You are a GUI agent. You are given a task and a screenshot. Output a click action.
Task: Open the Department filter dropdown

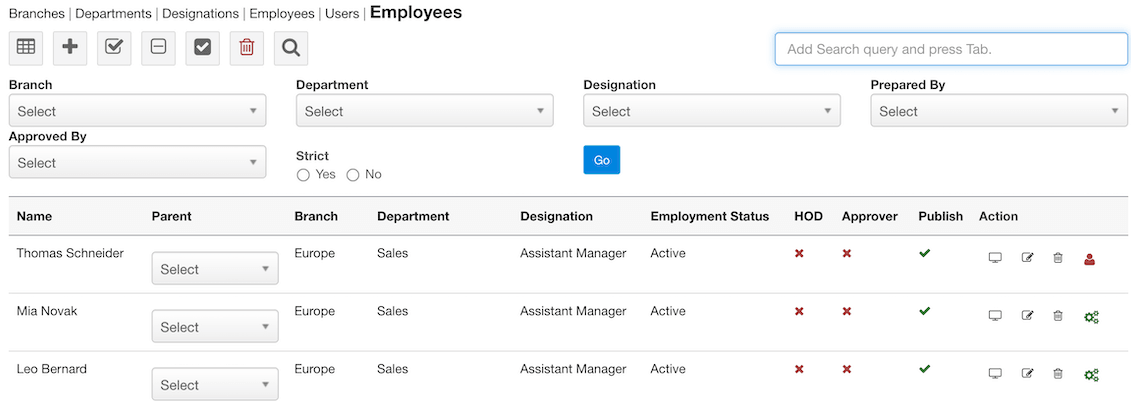pyautogui.click(x=424, y=111)
